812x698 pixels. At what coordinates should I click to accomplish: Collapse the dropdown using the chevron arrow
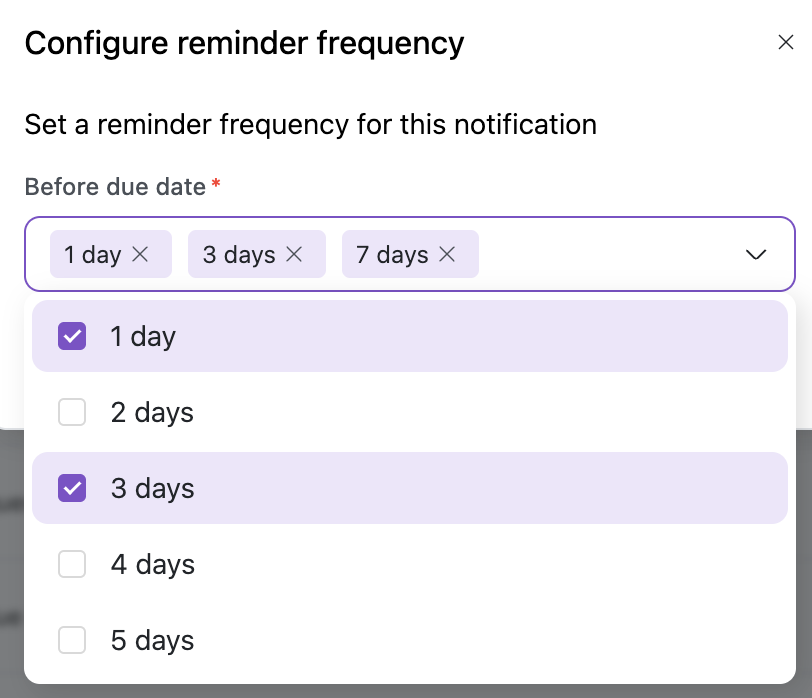tap(756, 255)
